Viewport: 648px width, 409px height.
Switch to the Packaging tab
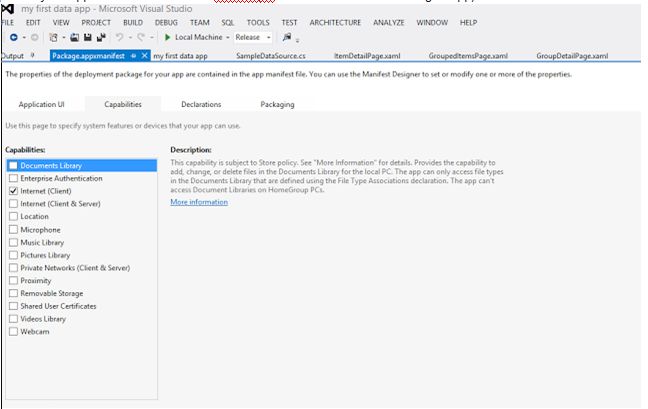[x=277, y=104]
